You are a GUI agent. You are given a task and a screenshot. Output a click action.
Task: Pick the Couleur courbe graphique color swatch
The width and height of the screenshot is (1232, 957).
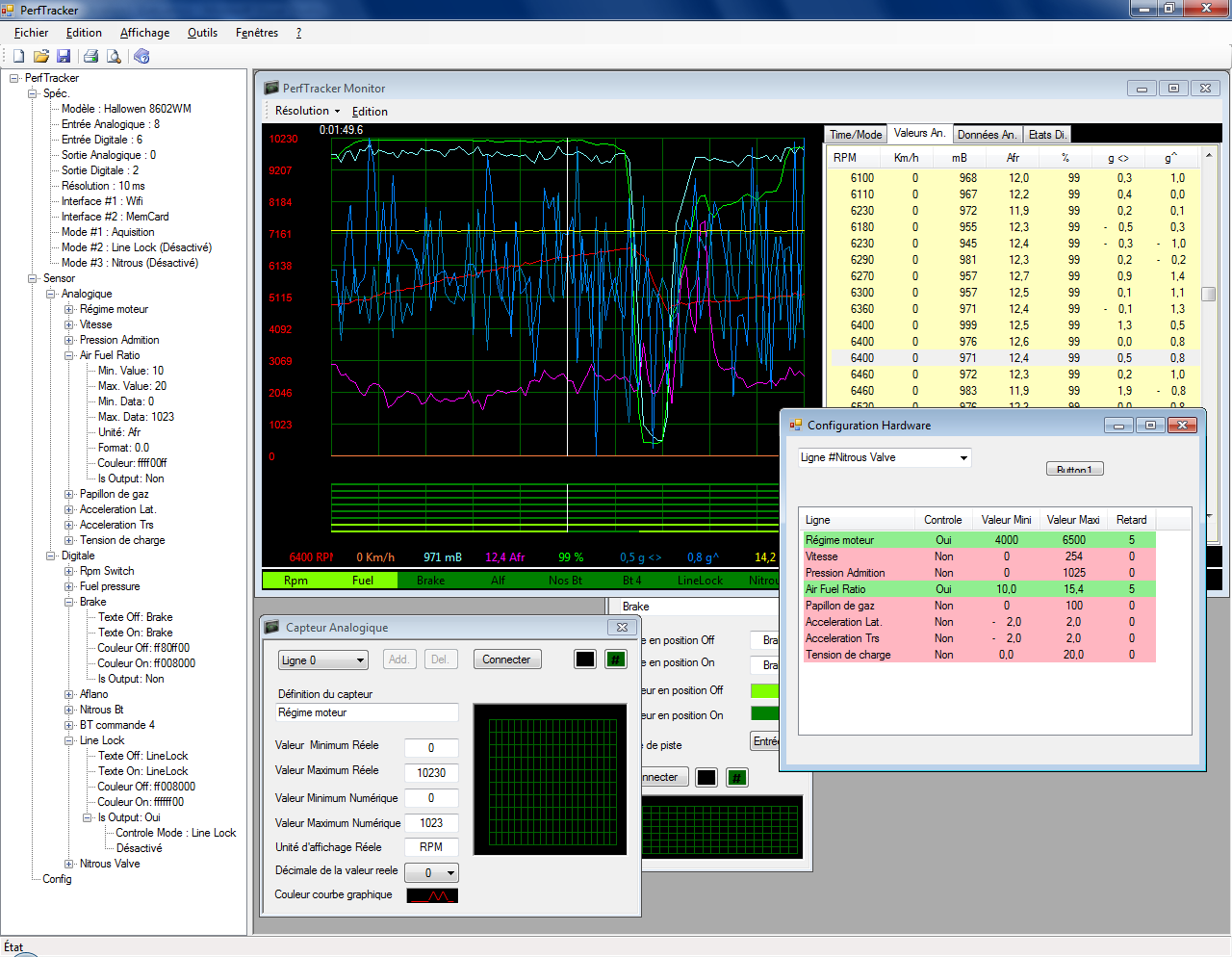pyautogui.click(x=432, y=895)
